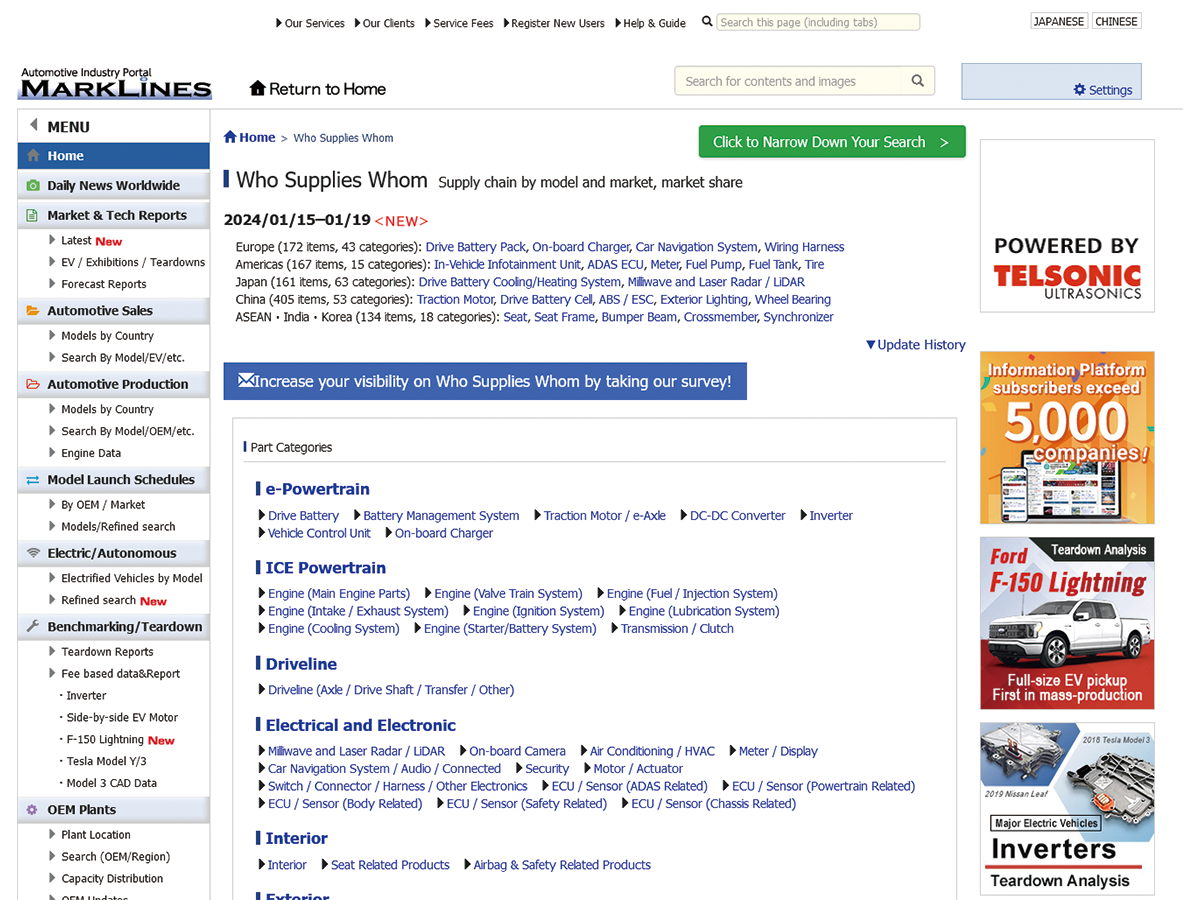1200x900 pixels.
Task: Open Our Clients menu
Action: pyautogui.click(x=384, y=23)
